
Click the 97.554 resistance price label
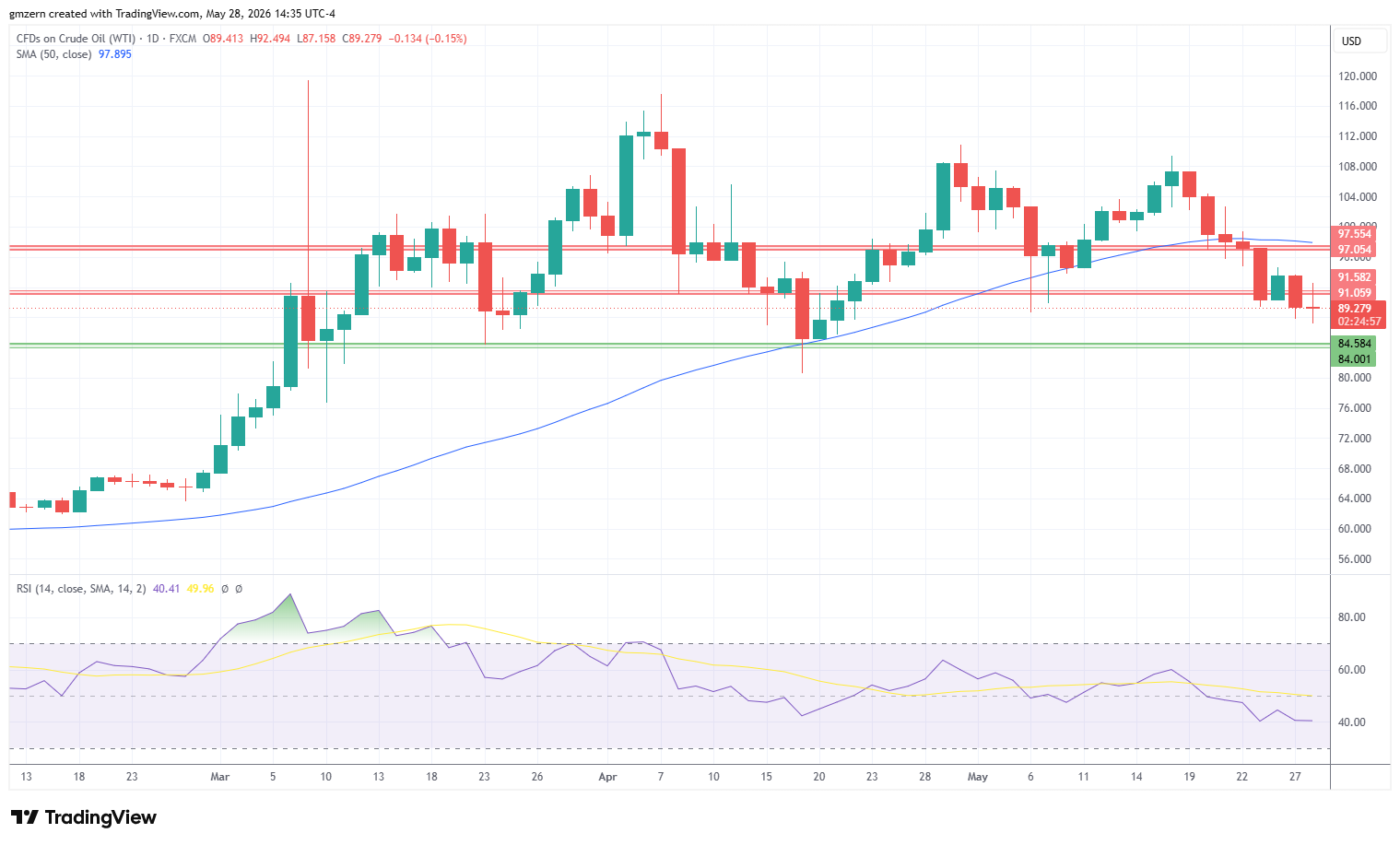point(1355,234)
